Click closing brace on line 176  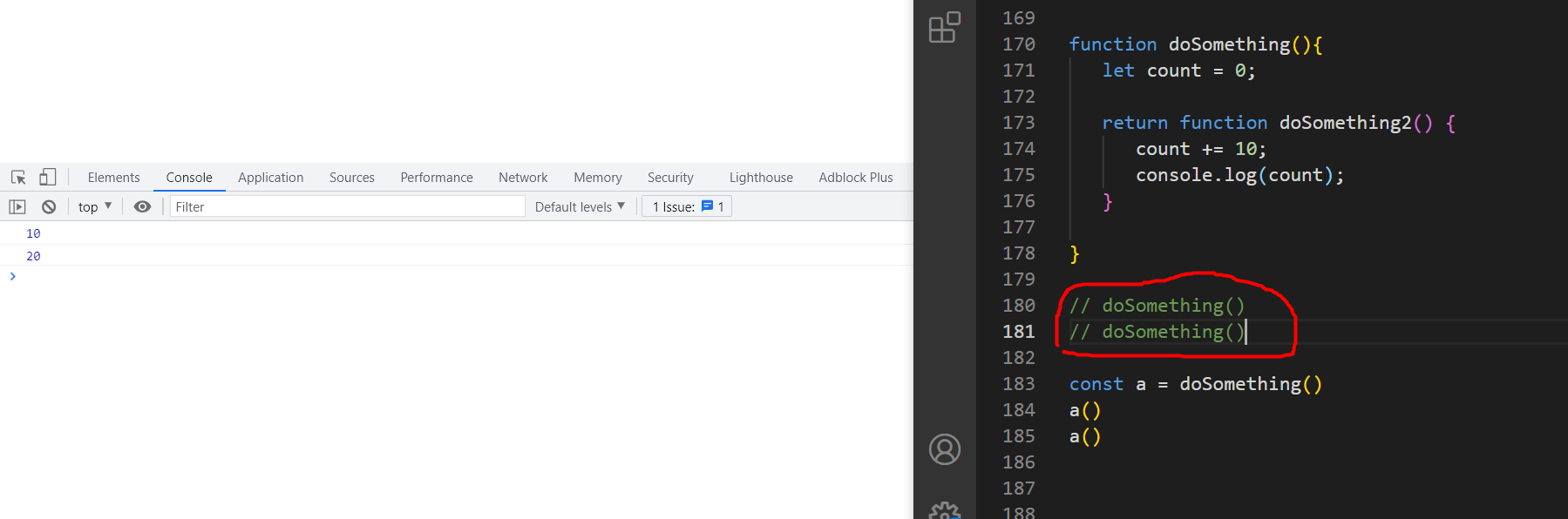(1108, 201)
